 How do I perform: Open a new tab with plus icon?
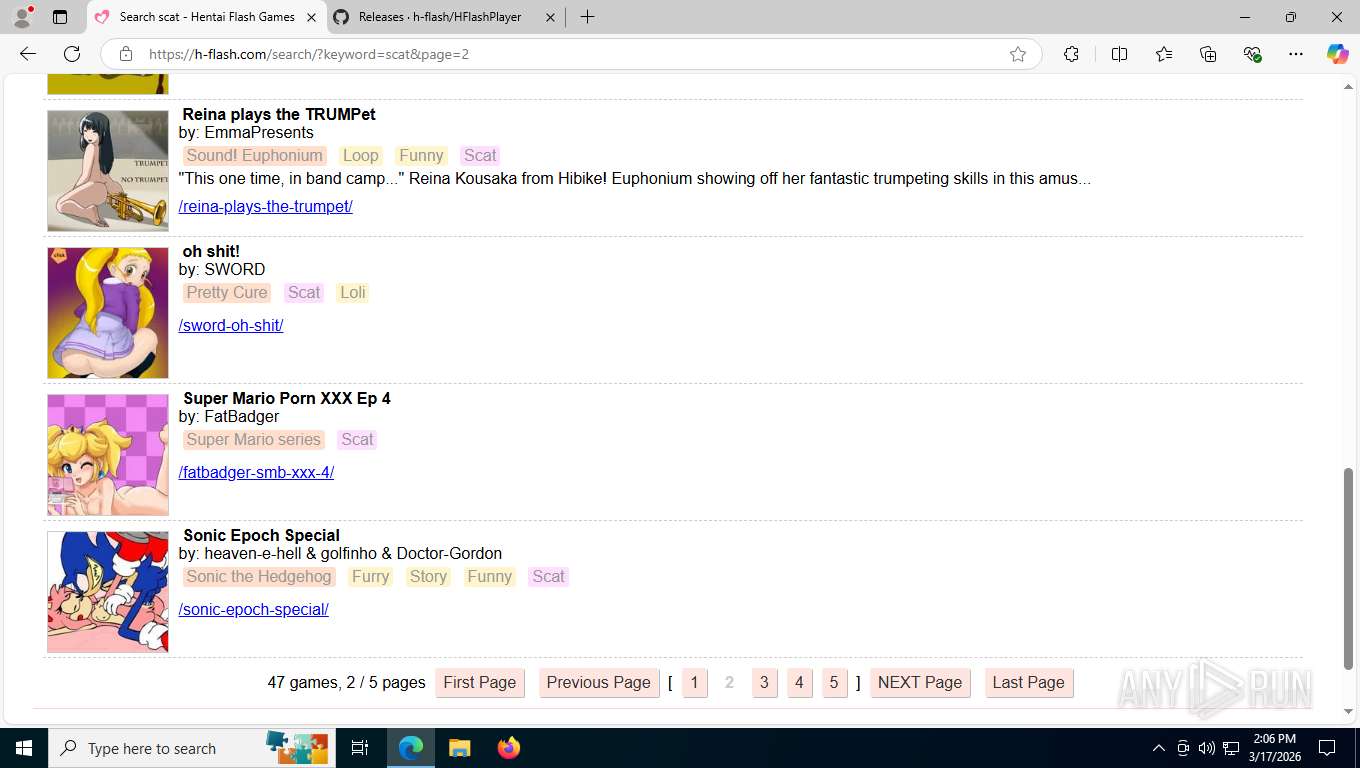587,17
